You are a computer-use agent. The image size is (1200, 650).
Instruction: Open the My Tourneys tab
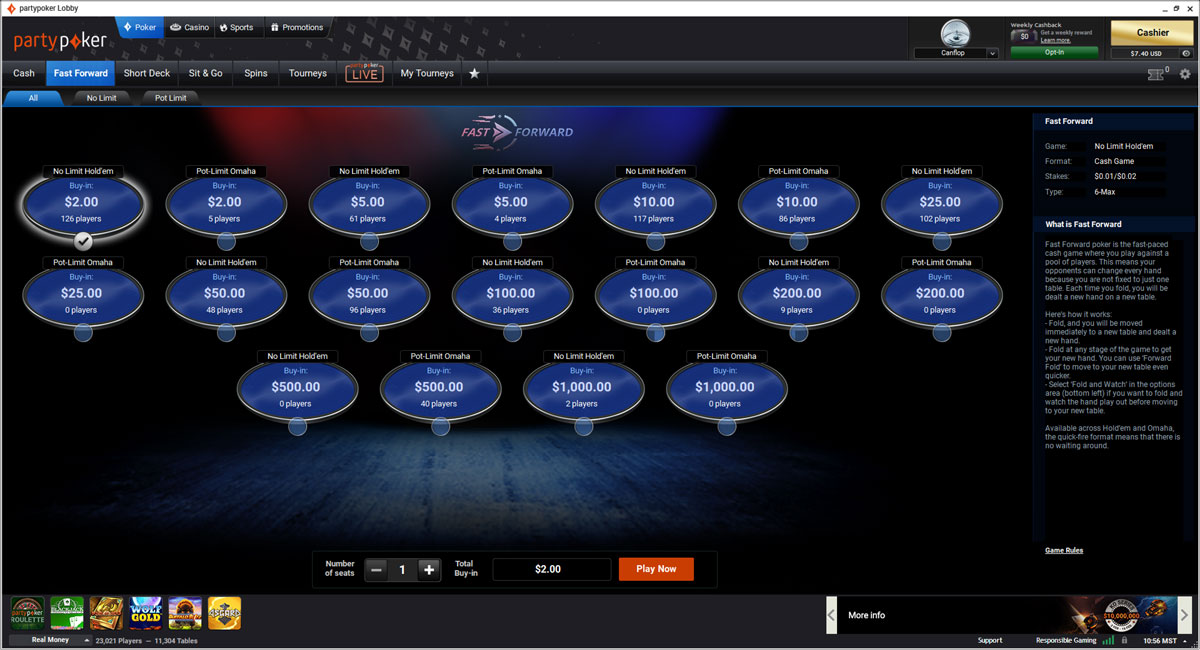coord(427,73)
